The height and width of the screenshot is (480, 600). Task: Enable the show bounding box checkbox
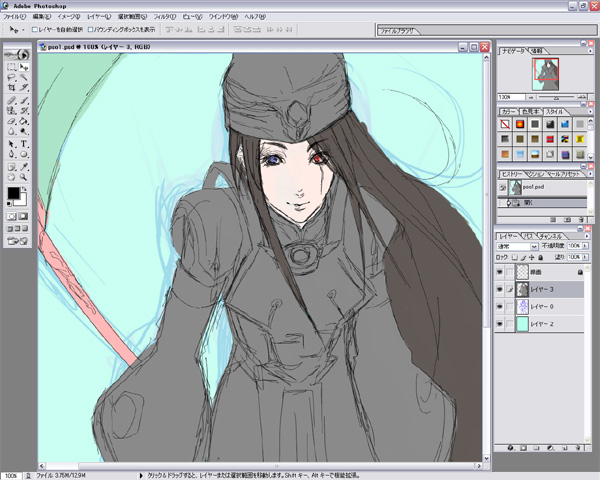[x=91, y=29]
